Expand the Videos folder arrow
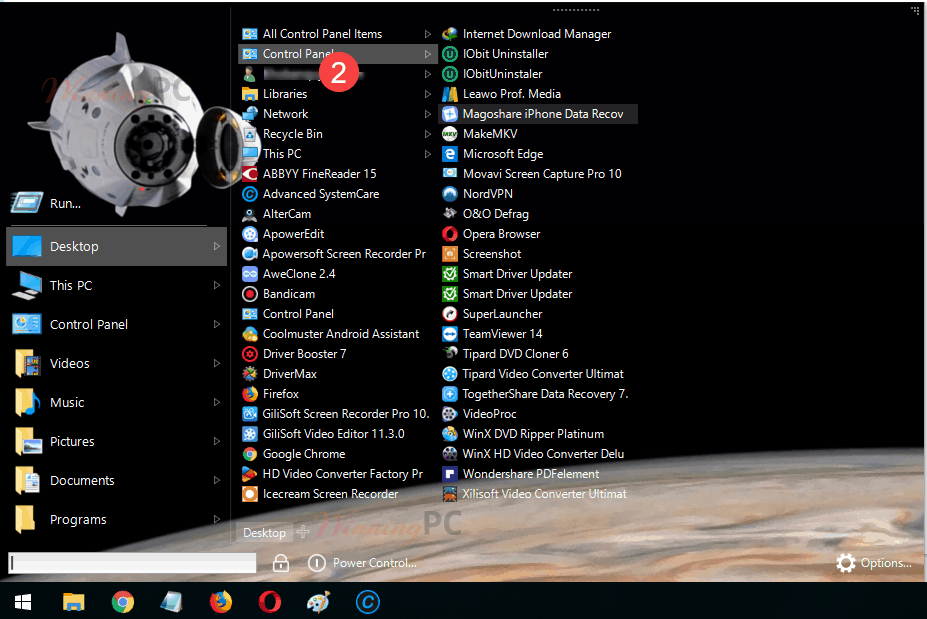The image size is (927, 619). (x=217, y=363)
